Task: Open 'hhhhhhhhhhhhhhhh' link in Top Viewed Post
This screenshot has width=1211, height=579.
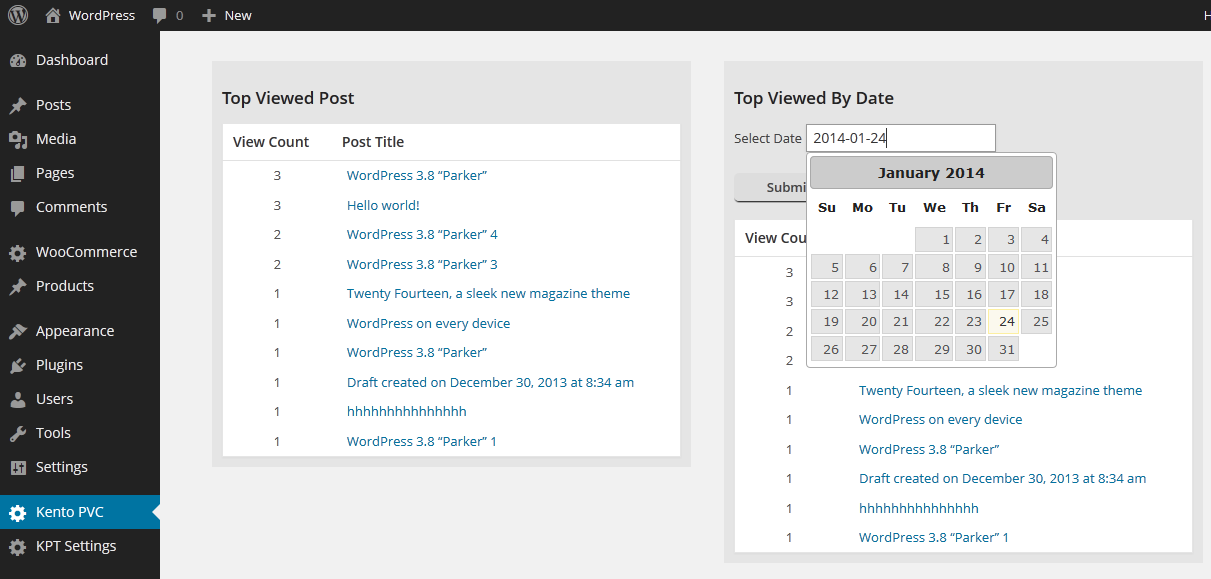Action: pyautogui.click(x=407, y=412)
